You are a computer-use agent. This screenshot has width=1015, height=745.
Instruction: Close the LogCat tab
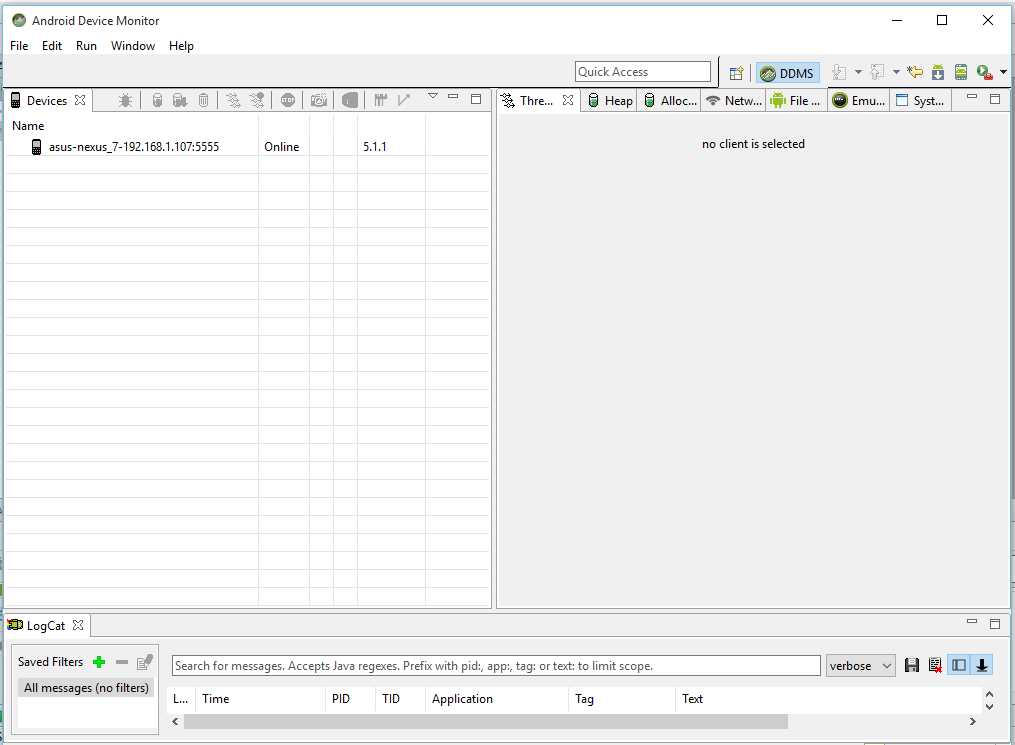coord(78,625)
